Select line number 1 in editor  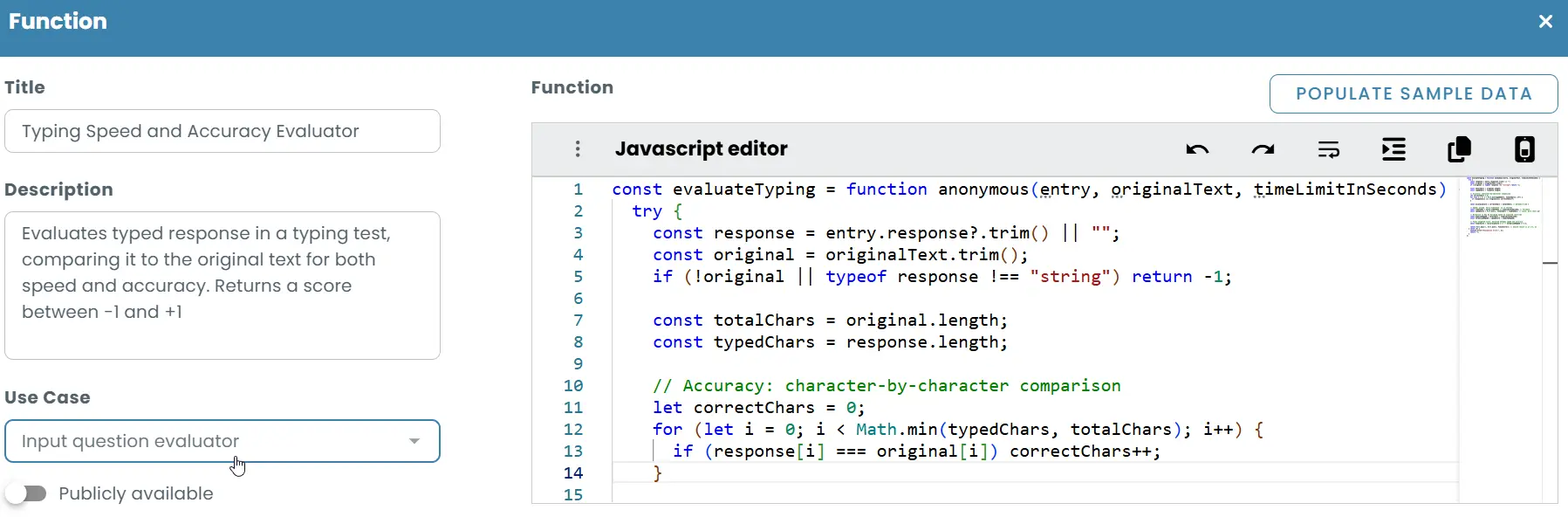578,189
